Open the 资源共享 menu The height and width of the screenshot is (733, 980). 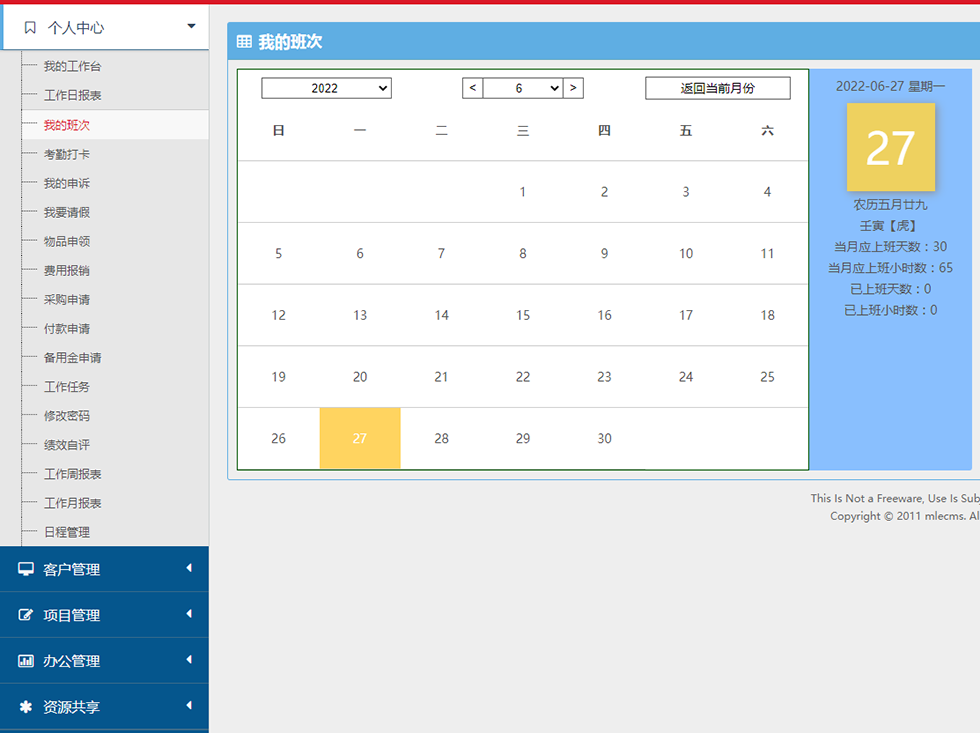[104, 707]
